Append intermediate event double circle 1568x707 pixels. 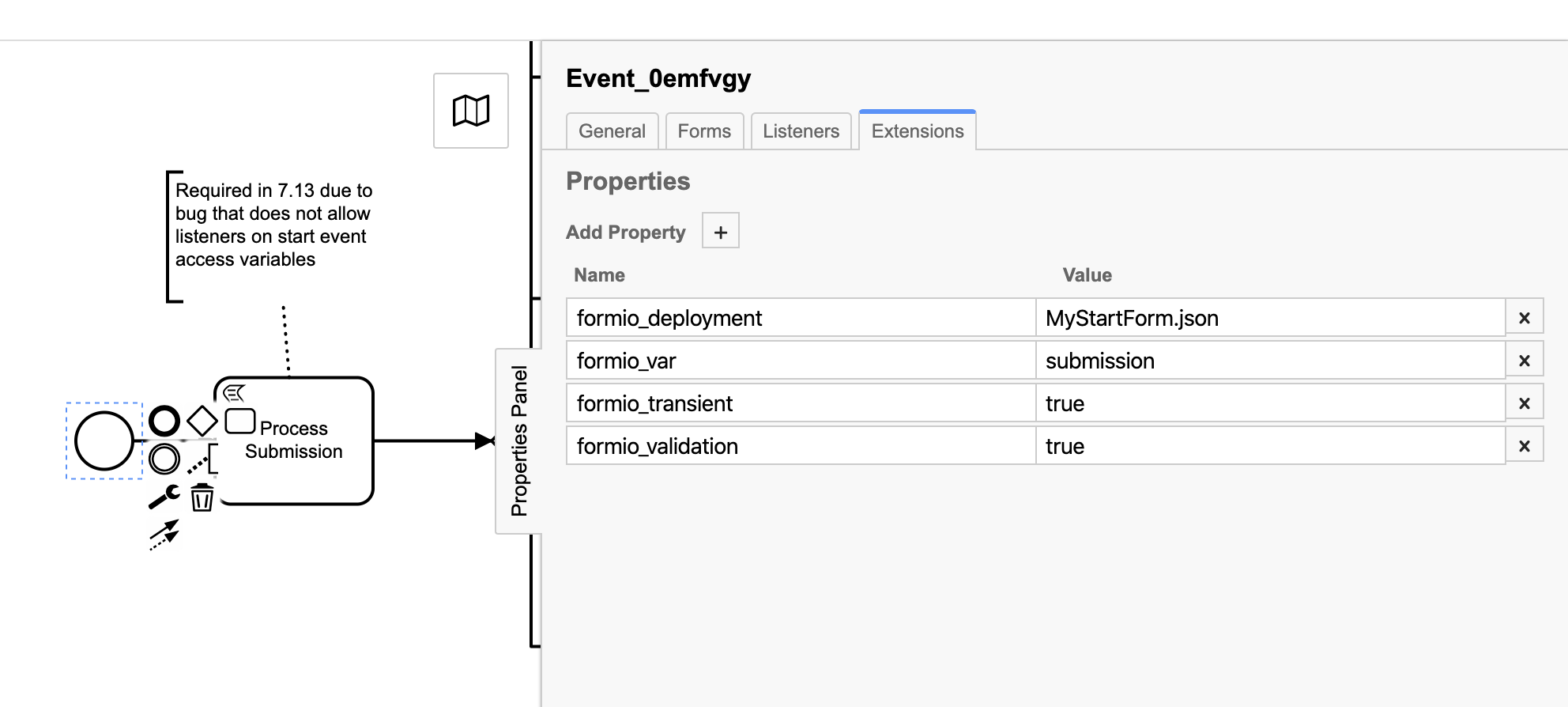[164, 459]
